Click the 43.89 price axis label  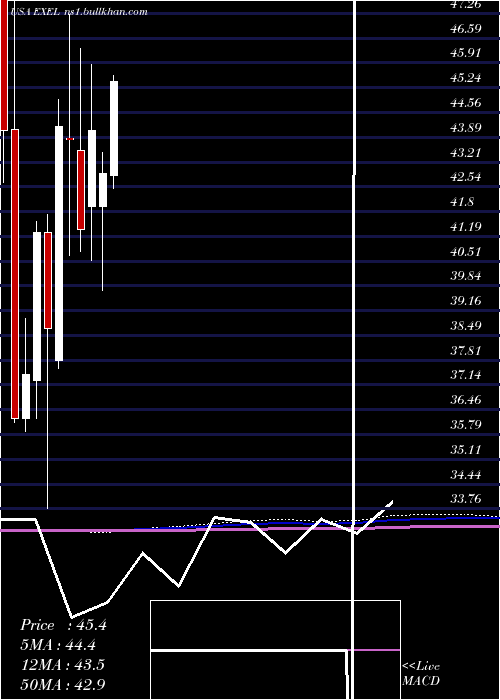[x=466, y=128]
